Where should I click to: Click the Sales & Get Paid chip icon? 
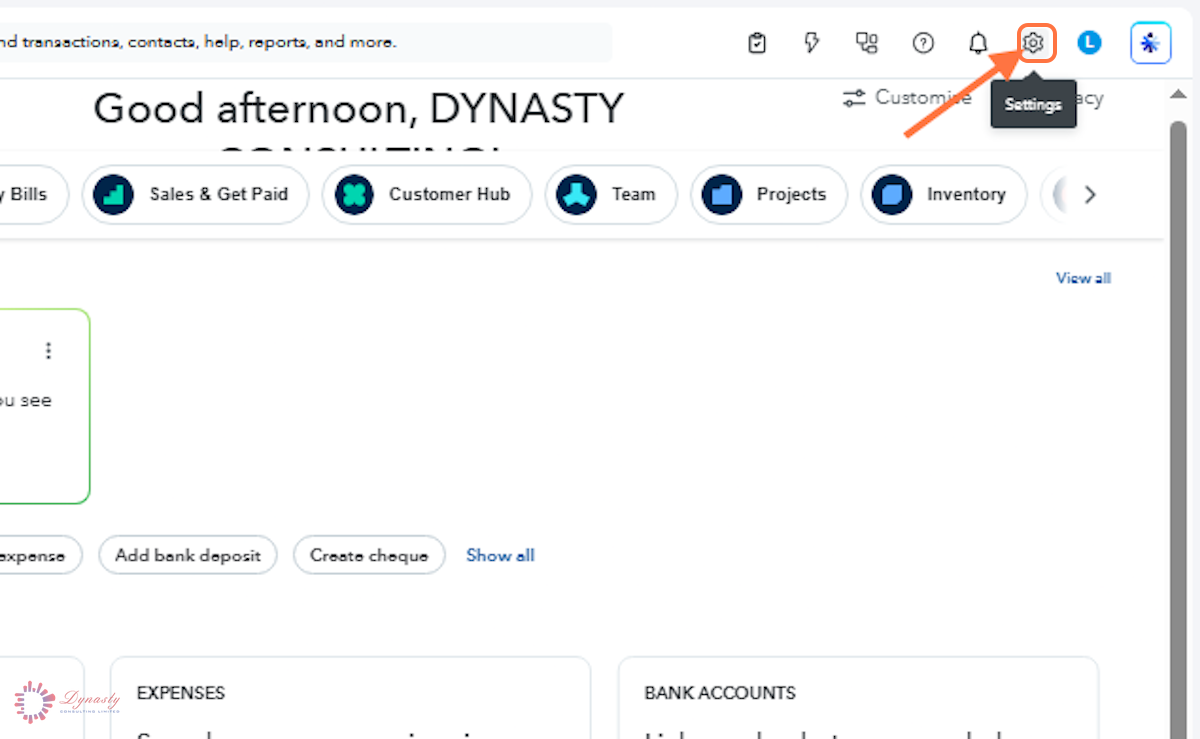[x=113, y=194]
